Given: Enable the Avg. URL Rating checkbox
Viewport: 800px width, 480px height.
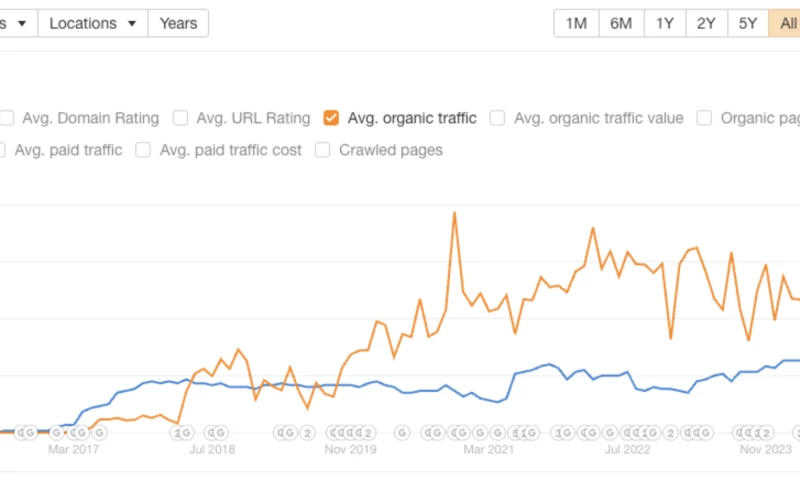Looking at the screenshot, I should 181,118.
